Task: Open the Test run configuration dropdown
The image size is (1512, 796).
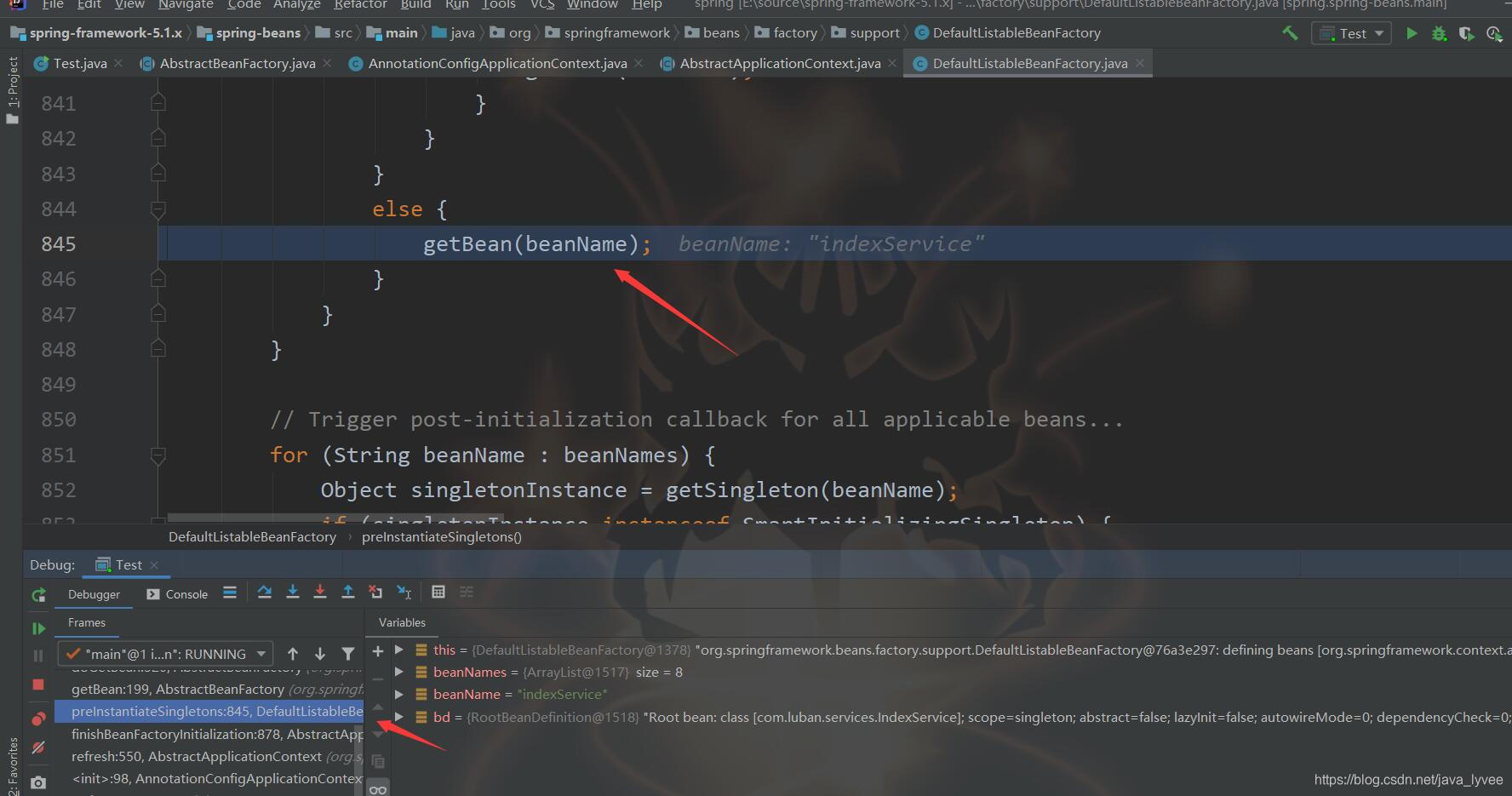Action: click(x=1352, y=33)
